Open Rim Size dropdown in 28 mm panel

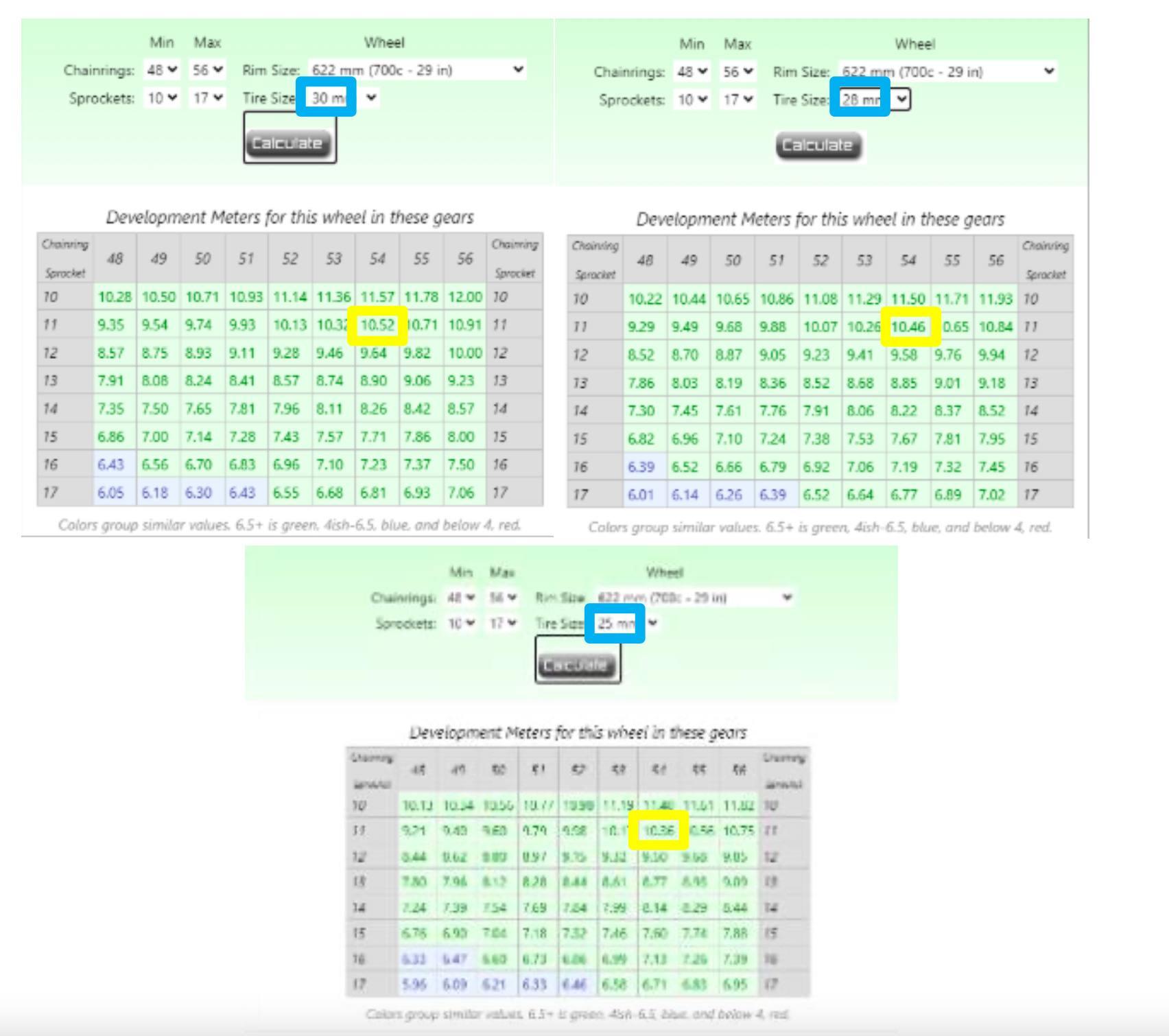coord(947,72)
